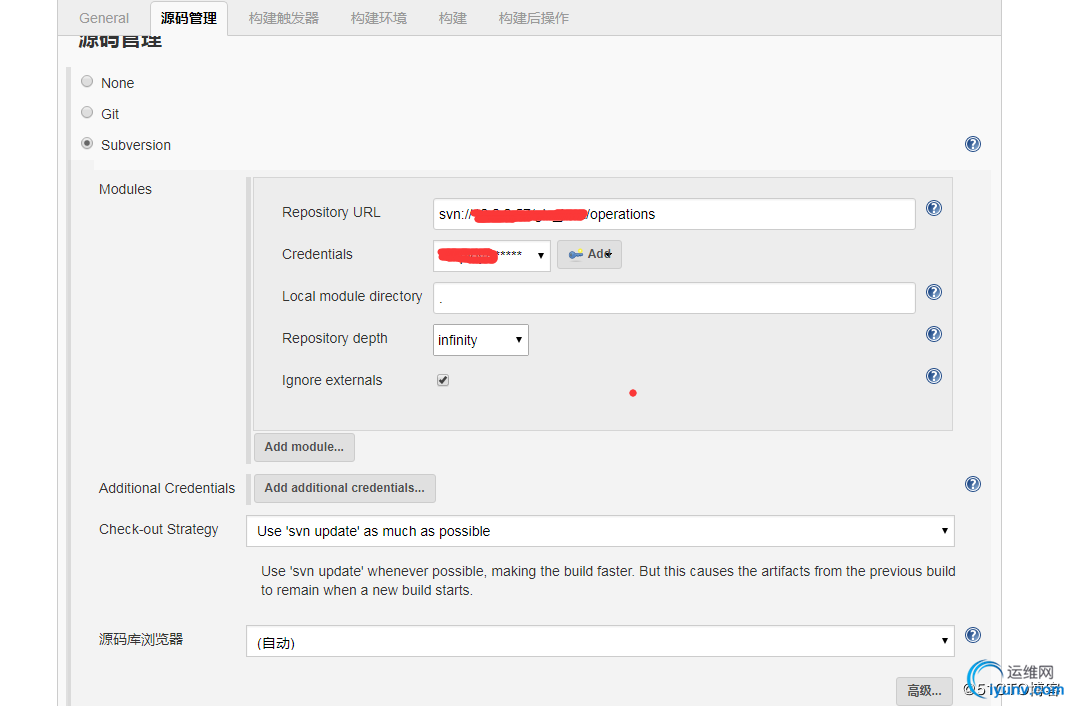
Task: Focus the Local module directory field
Action: pos(674,298)
